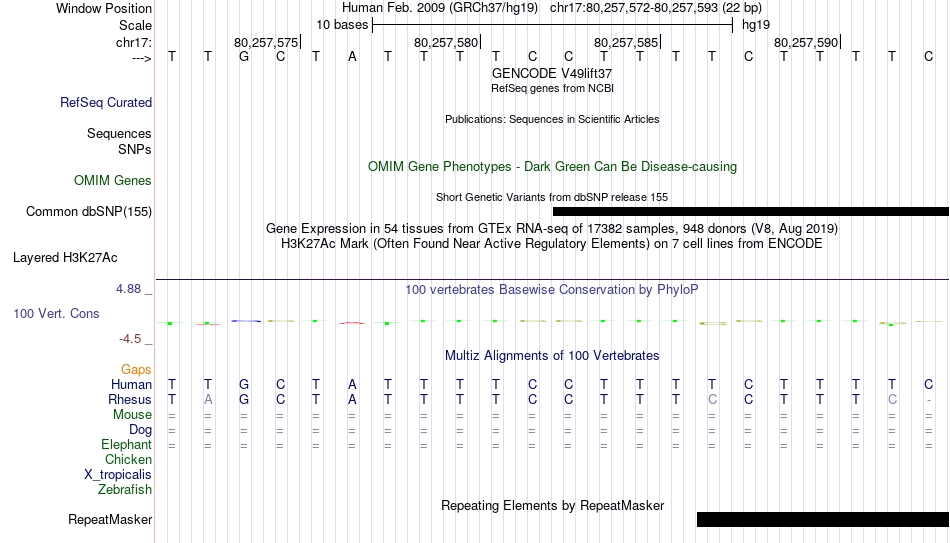Click the SNPs track label
This screenshot has height=543, width=950.
point(135,149)
